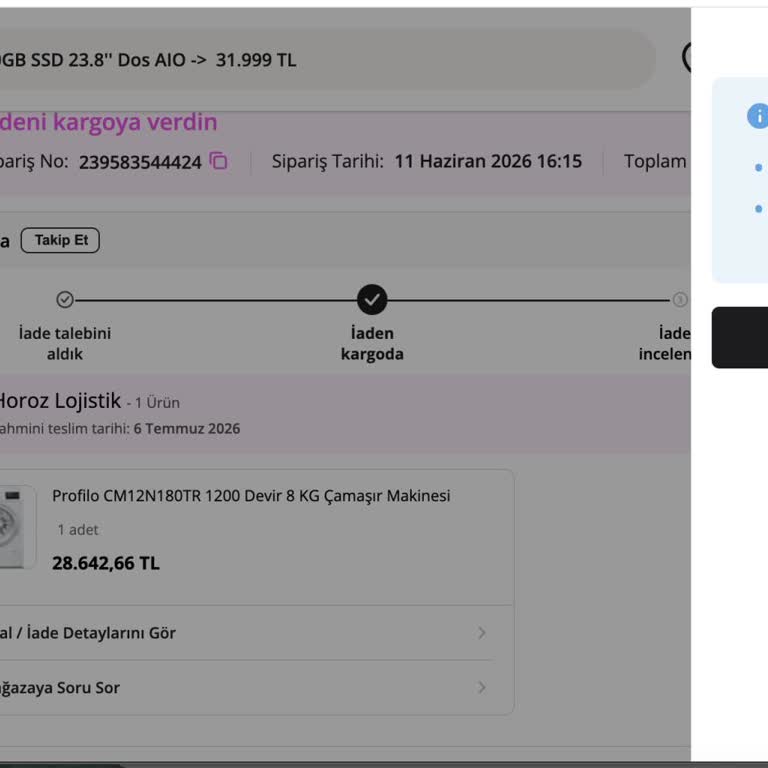Image resolution: width=768 pixels, height=768 pixels.
Task: Open Profilo CM12N180TR product title
Action: pos(251,496)
